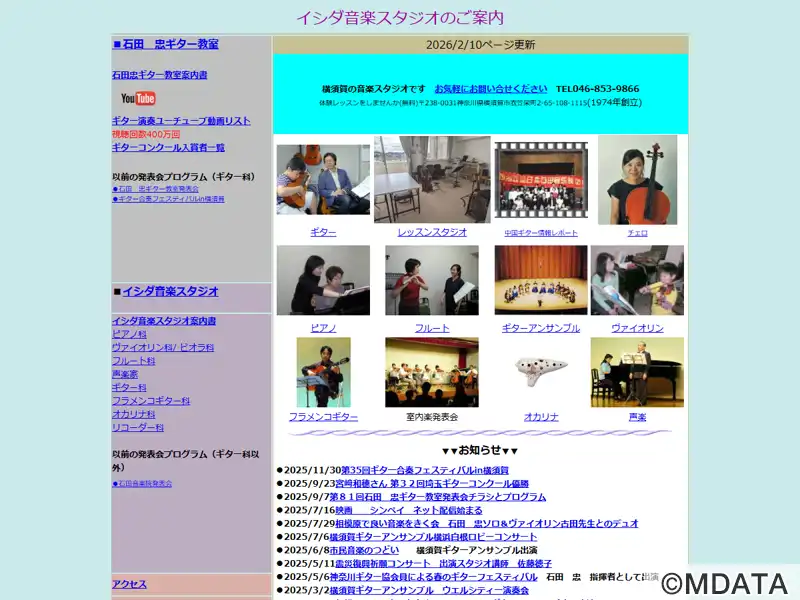Open ギター科 sidebar link
800x600 pixels.
point(129,387)
